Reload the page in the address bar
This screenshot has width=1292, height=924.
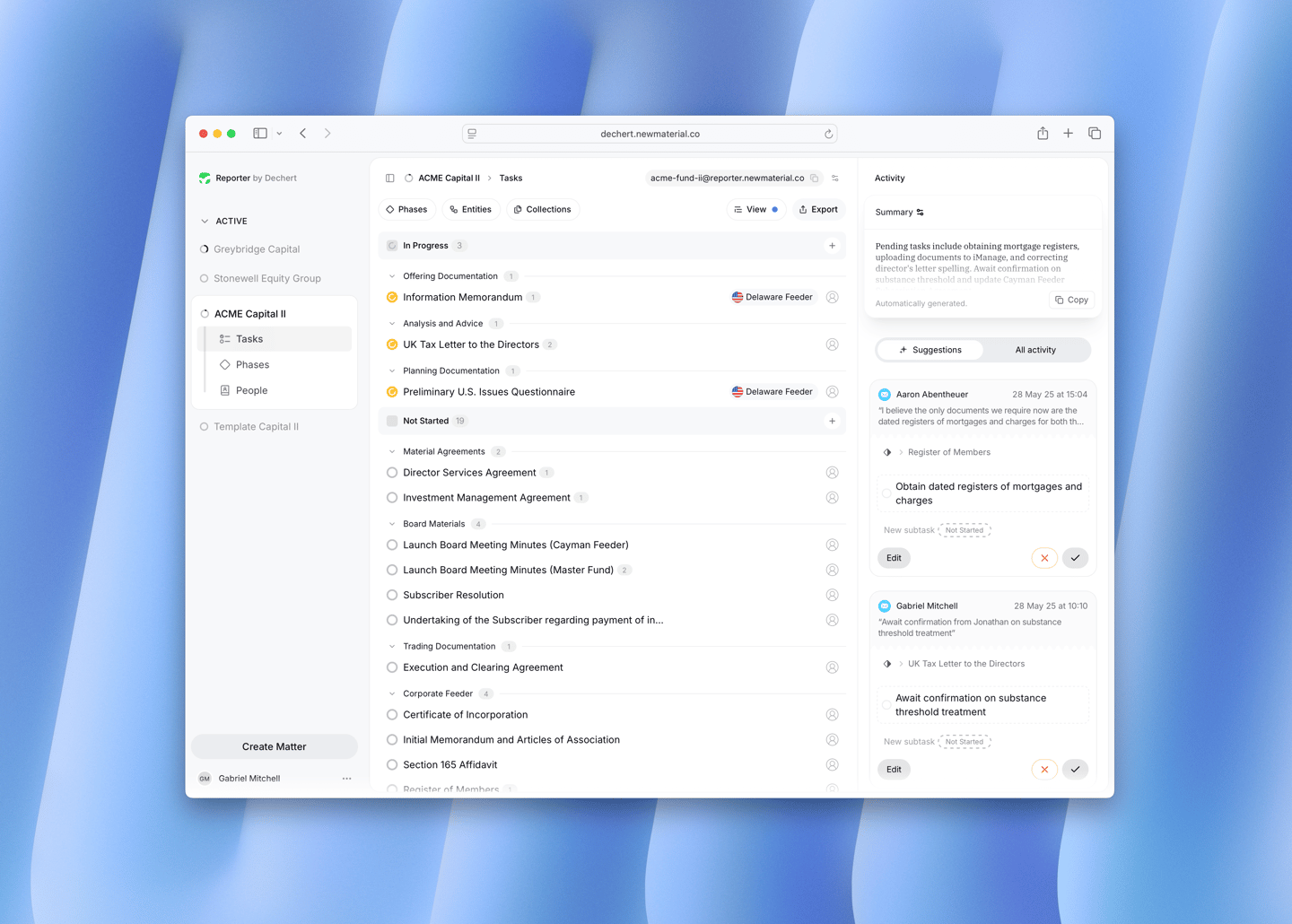(828, 135)
